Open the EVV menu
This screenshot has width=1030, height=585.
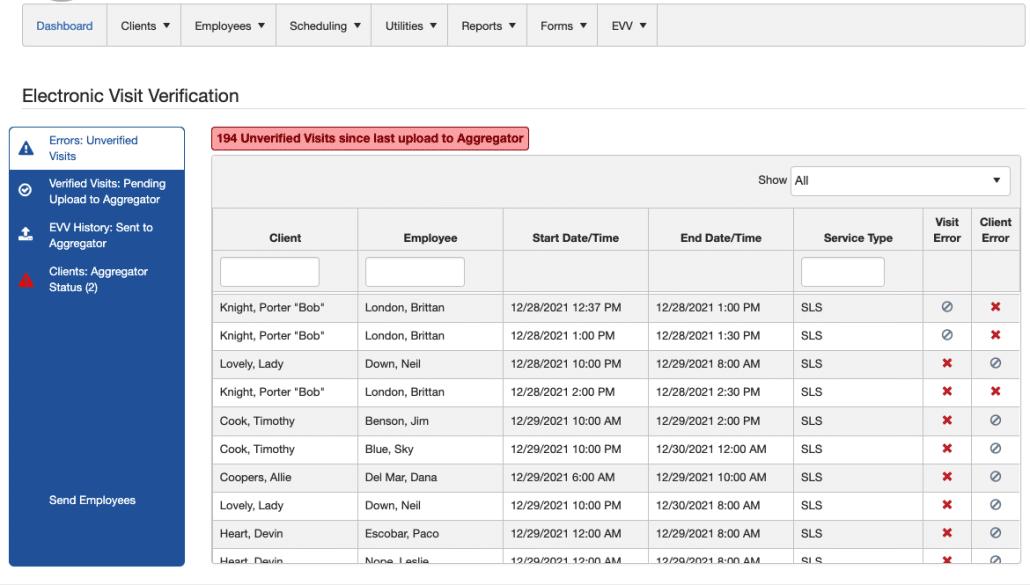point(629,26)
